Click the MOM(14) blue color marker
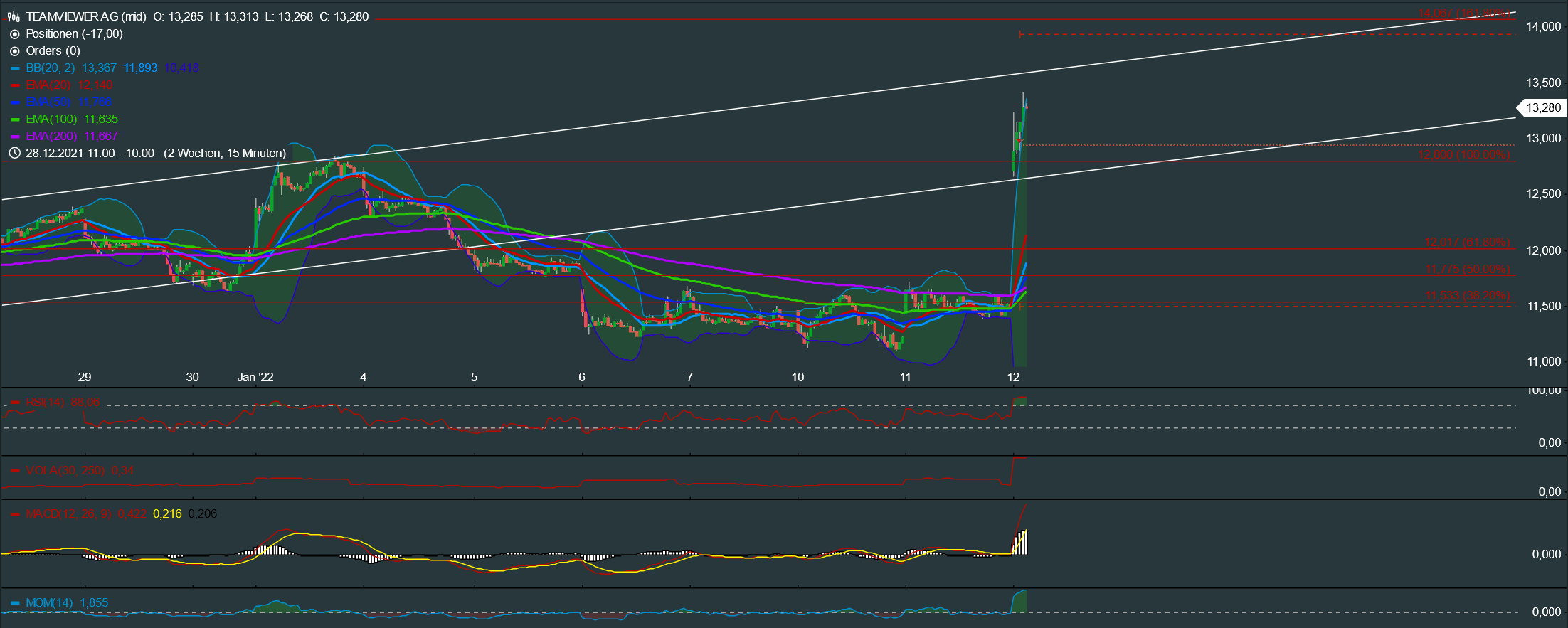 [x=15, y=604]
